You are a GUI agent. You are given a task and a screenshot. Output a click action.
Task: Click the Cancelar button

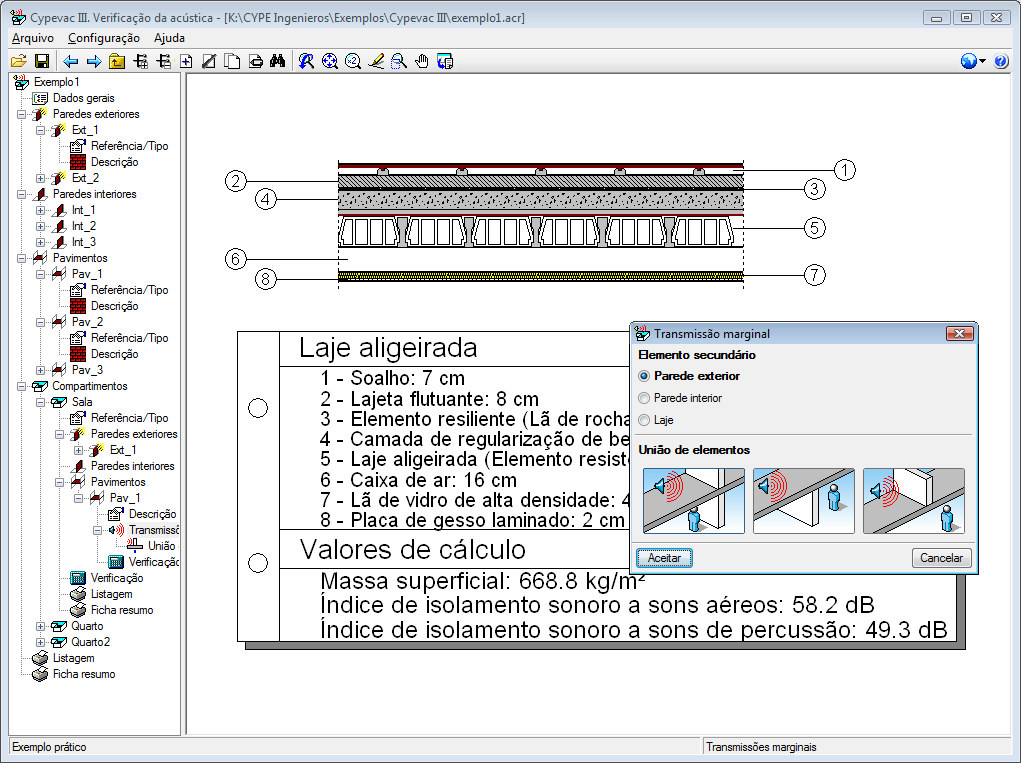(942, 558)
